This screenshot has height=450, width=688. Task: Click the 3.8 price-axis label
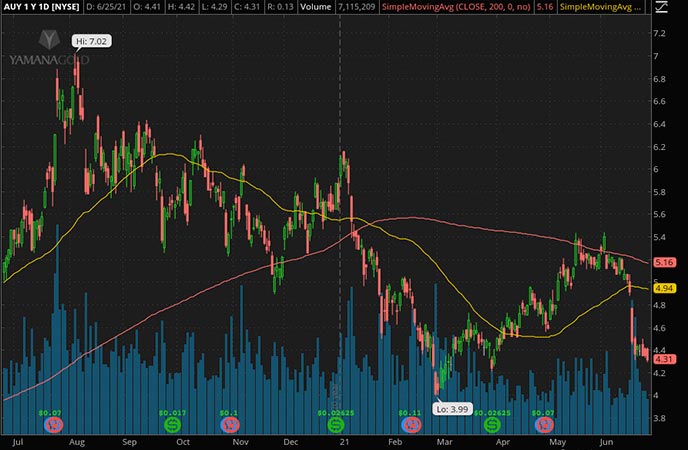tap(659, 418)
